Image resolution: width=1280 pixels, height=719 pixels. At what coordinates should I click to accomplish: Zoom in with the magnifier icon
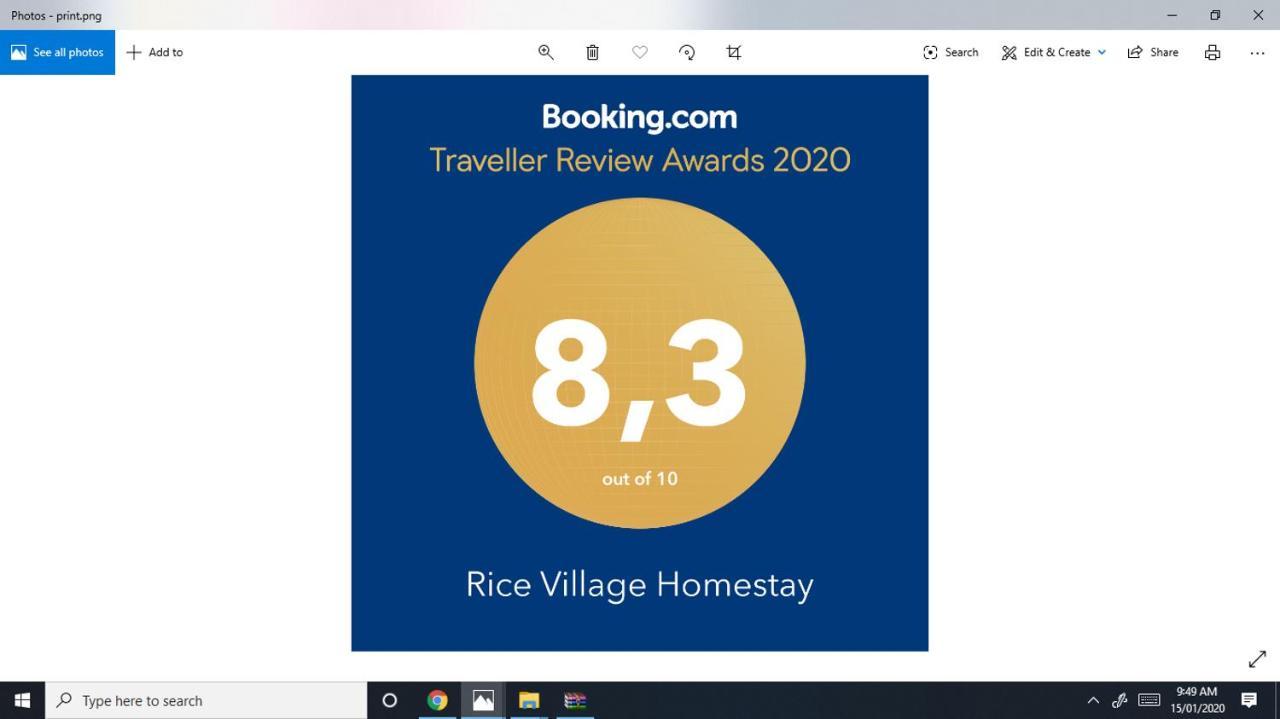pyautogui.click(x=546, y=52)
